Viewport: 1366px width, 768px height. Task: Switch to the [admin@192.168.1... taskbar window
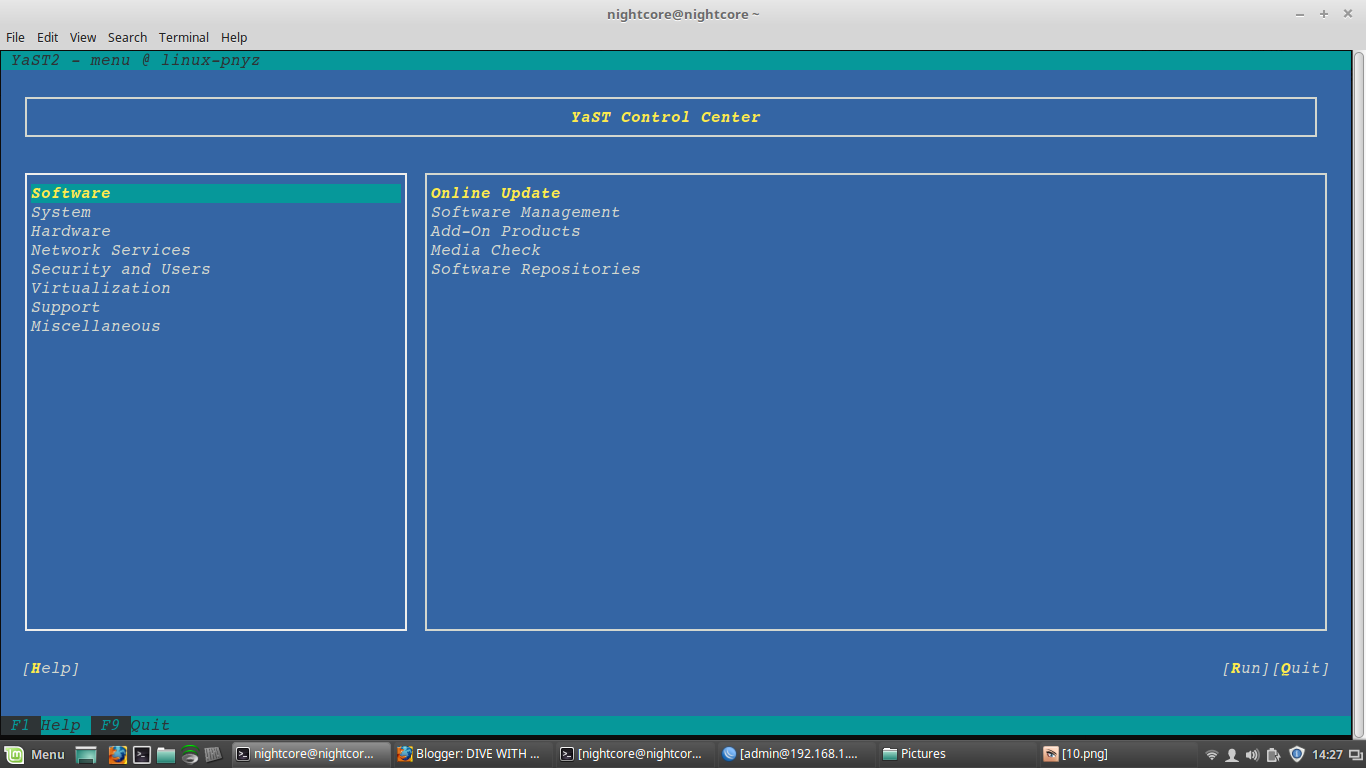tap(797, 754)
